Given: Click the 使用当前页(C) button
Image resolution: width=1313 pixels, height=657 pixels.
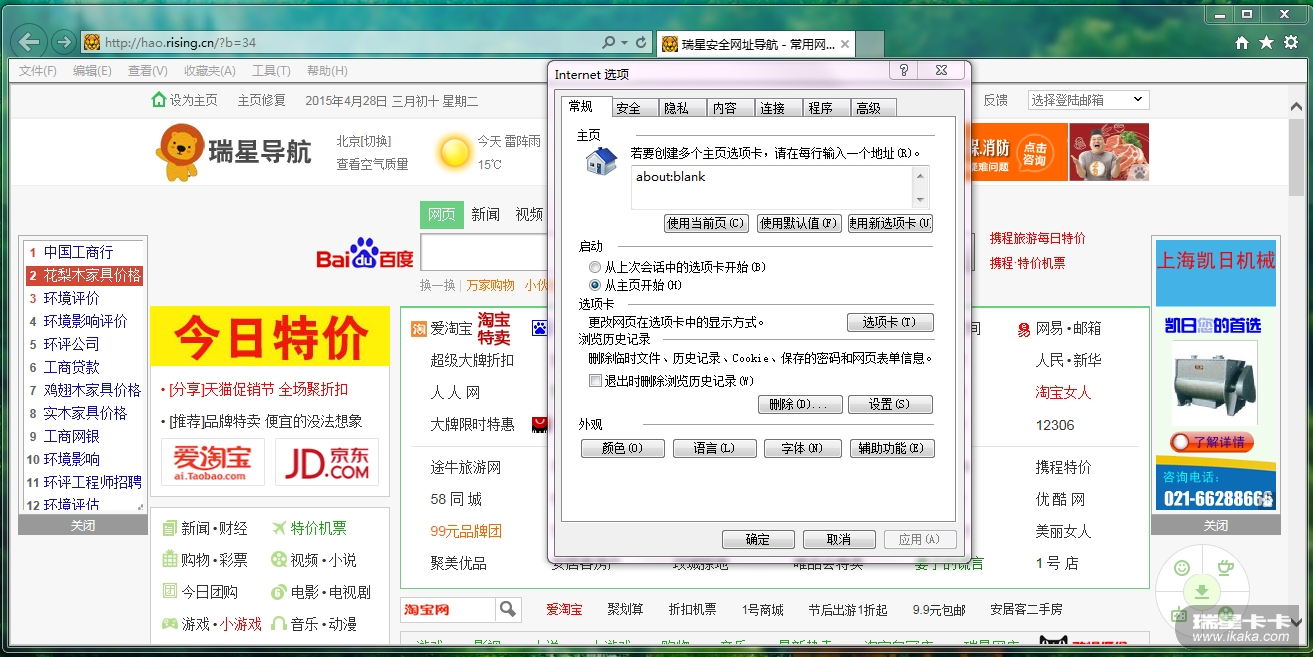Looking at the screenshot, I should [x=706, y=224].
